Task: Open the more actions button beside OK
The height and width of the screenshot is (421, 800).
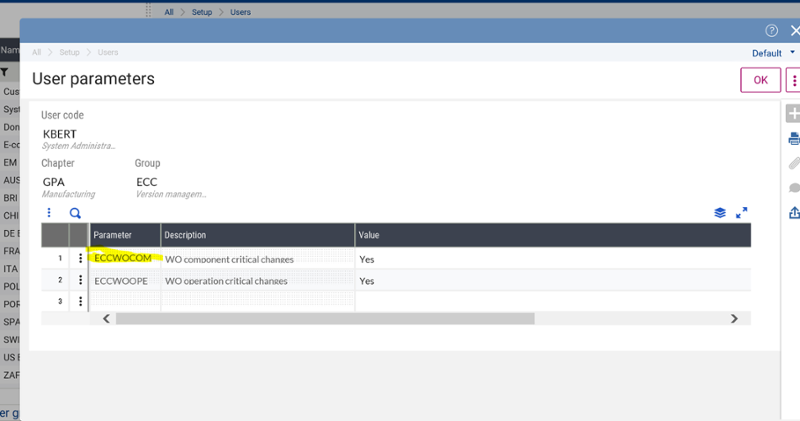Action: [x=793, y=80]
